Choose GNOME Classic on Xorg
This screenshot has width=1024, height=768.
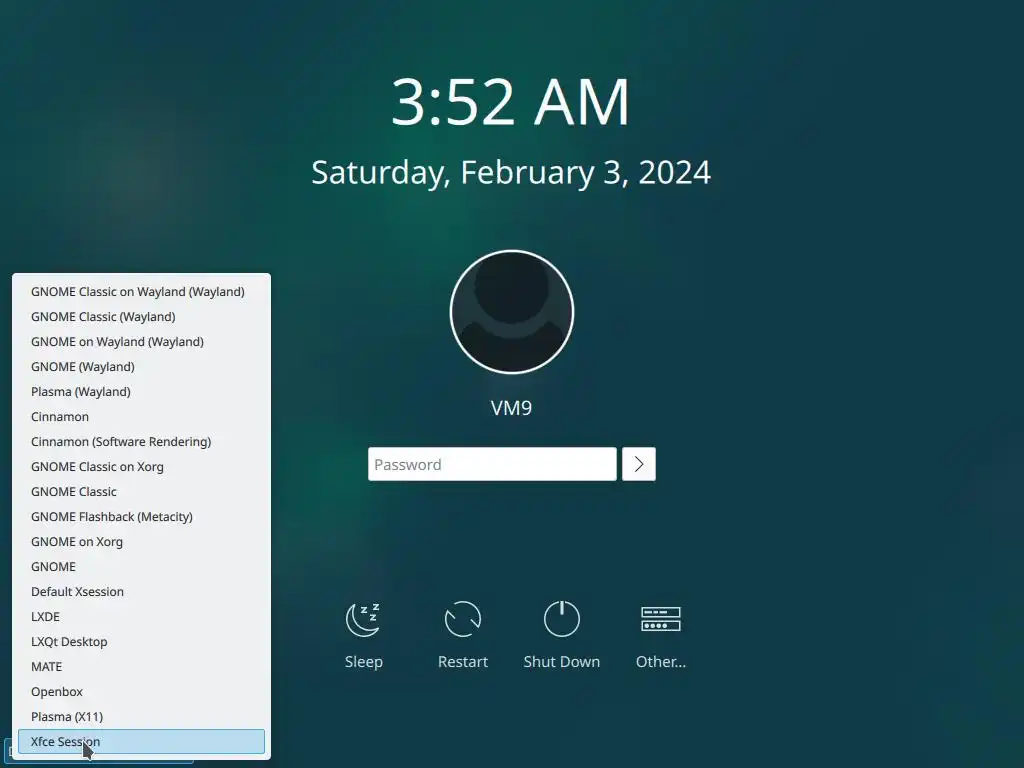[x=141, y=467]
